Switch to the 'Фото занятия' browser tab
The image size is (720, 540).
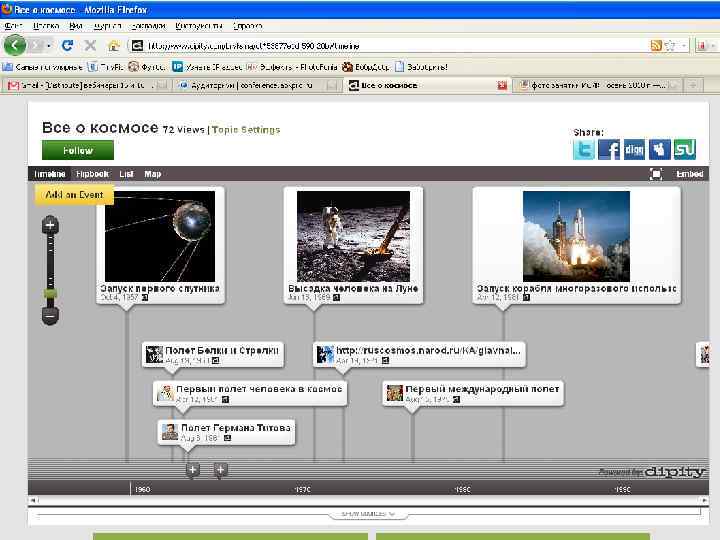598,85
